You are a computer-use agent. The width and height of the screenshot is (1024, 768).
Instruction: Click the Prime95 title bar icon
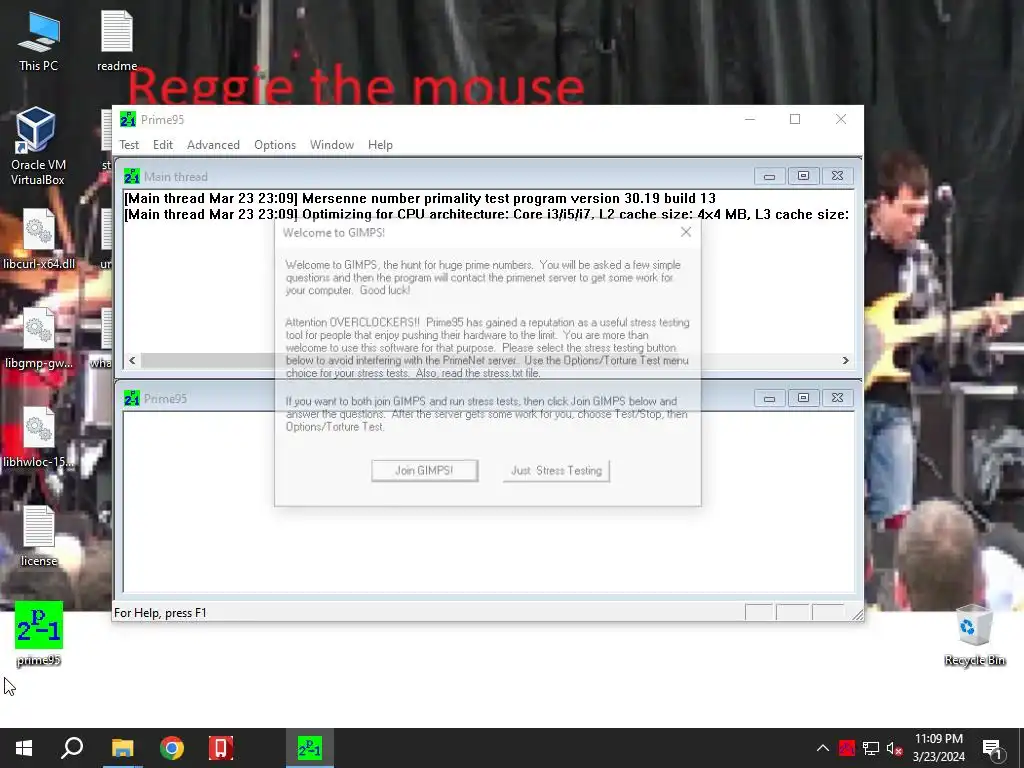[x=128, y=120]
